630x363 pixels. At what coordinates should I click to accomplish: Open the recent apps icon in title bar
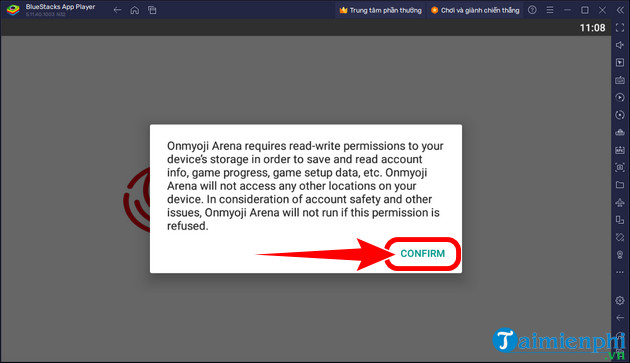152,10
